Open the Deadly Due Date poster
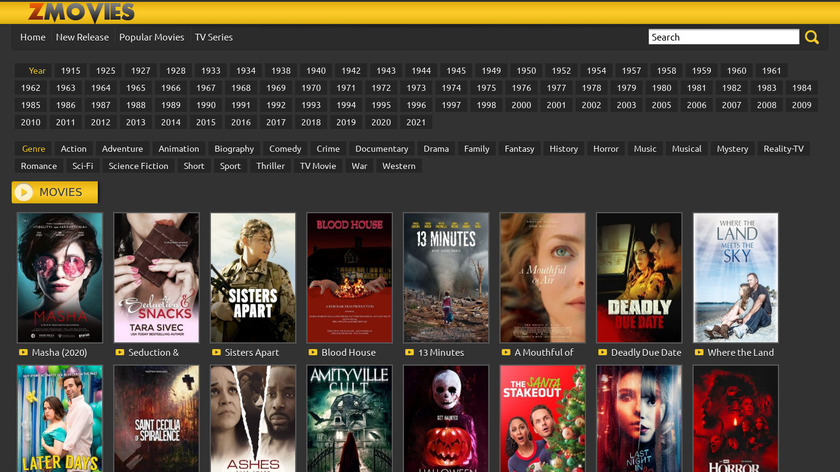Viewport: 840px width, 472px height. [639, 278]
